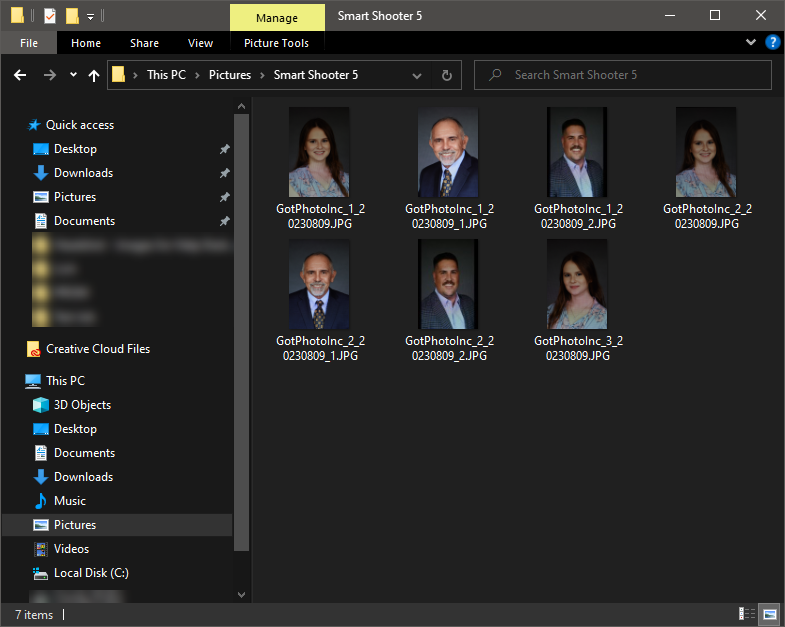Open Local Disk (C:) in the sidebar
The image size is (785, 627).
click(x=91, y=573)
